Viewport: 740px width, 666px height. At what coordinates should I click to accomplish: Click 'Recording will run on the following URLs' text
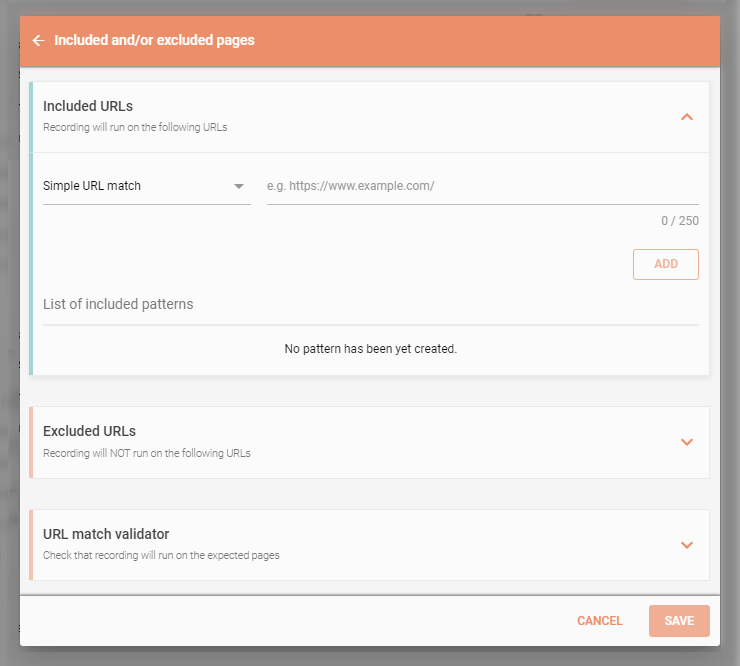(x=135, y=127)
